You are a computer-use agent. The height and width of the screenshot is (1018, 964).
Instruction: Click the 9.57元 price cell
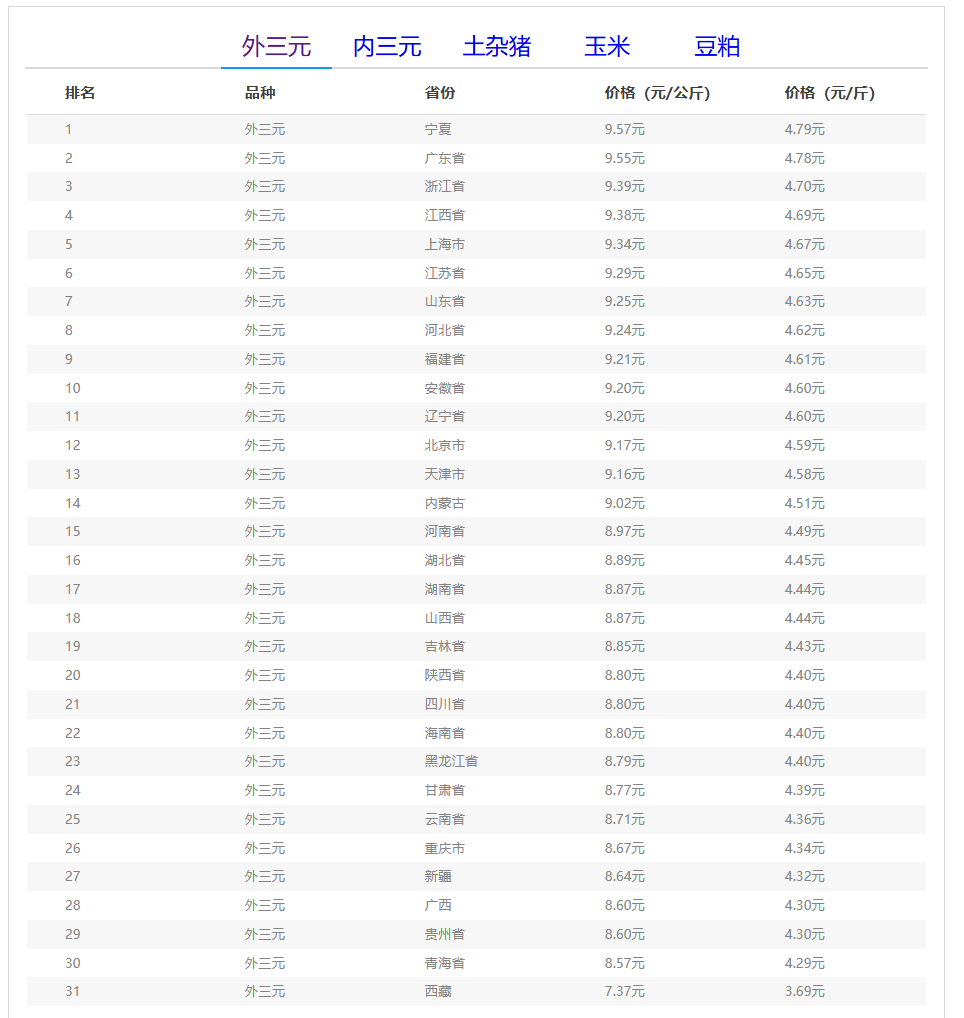[624, 129]
